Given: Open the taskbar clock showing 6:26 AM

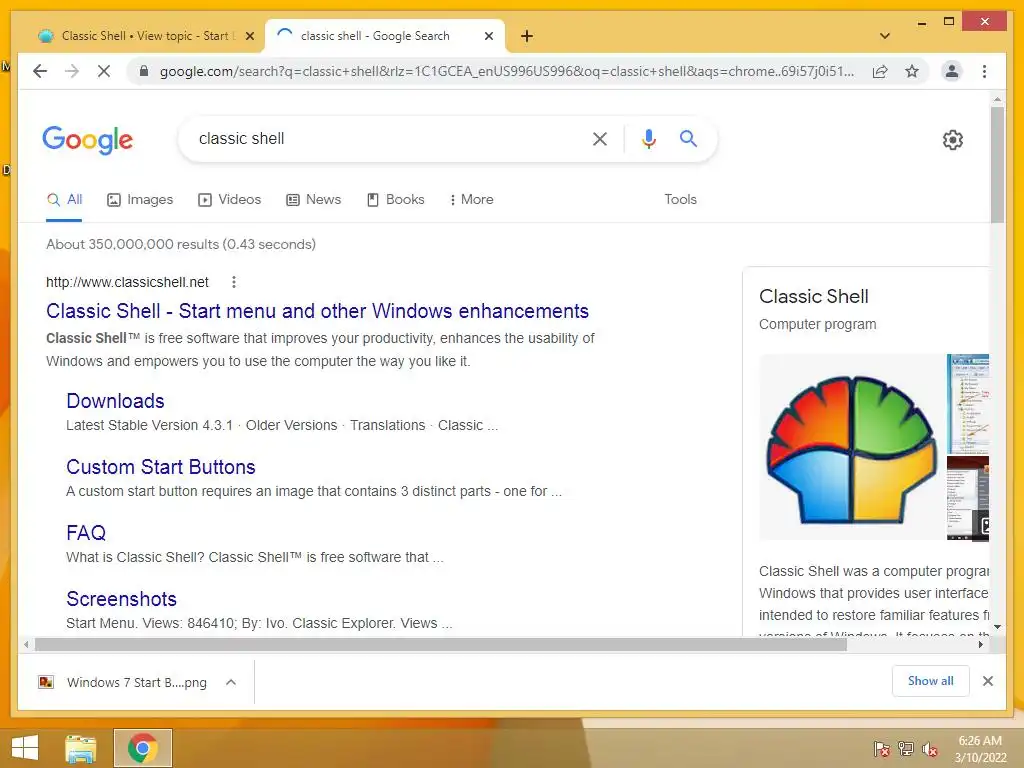Looking at the screenshot, I should tap(980, 749).
